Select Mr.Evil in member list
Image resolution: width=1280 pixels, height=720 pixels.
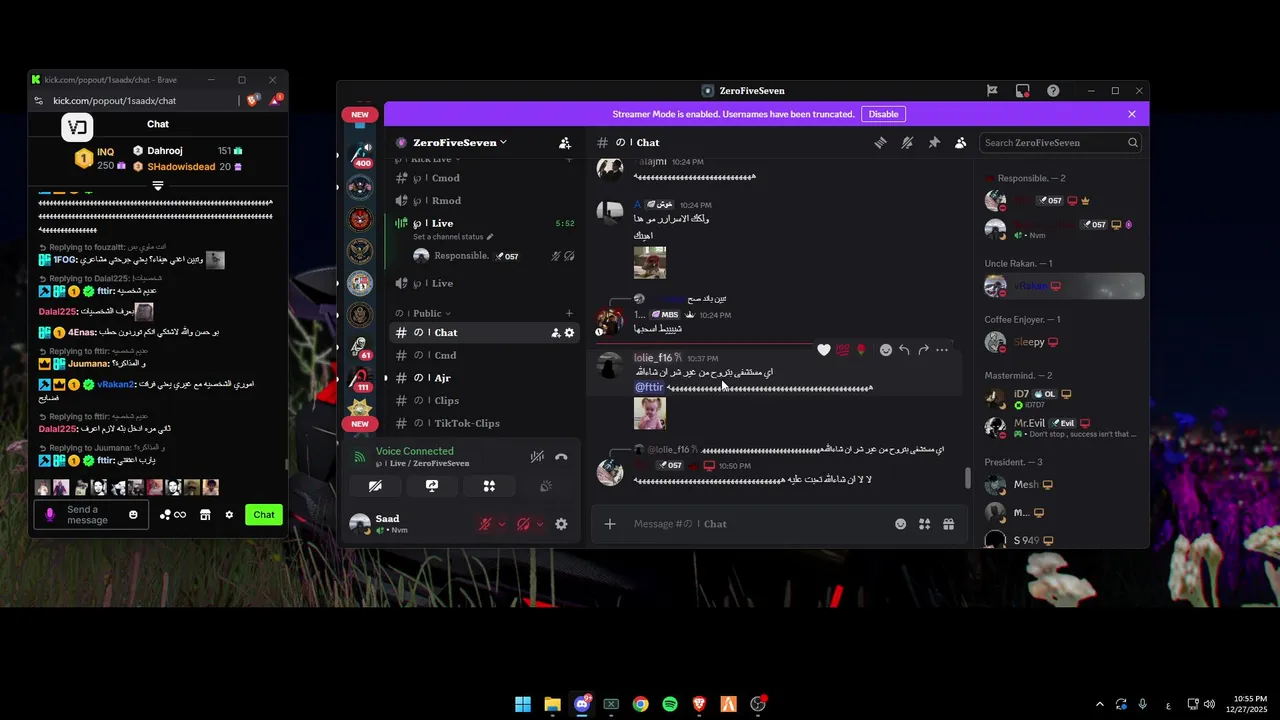pyautogui.click(x=1064, y=427)
